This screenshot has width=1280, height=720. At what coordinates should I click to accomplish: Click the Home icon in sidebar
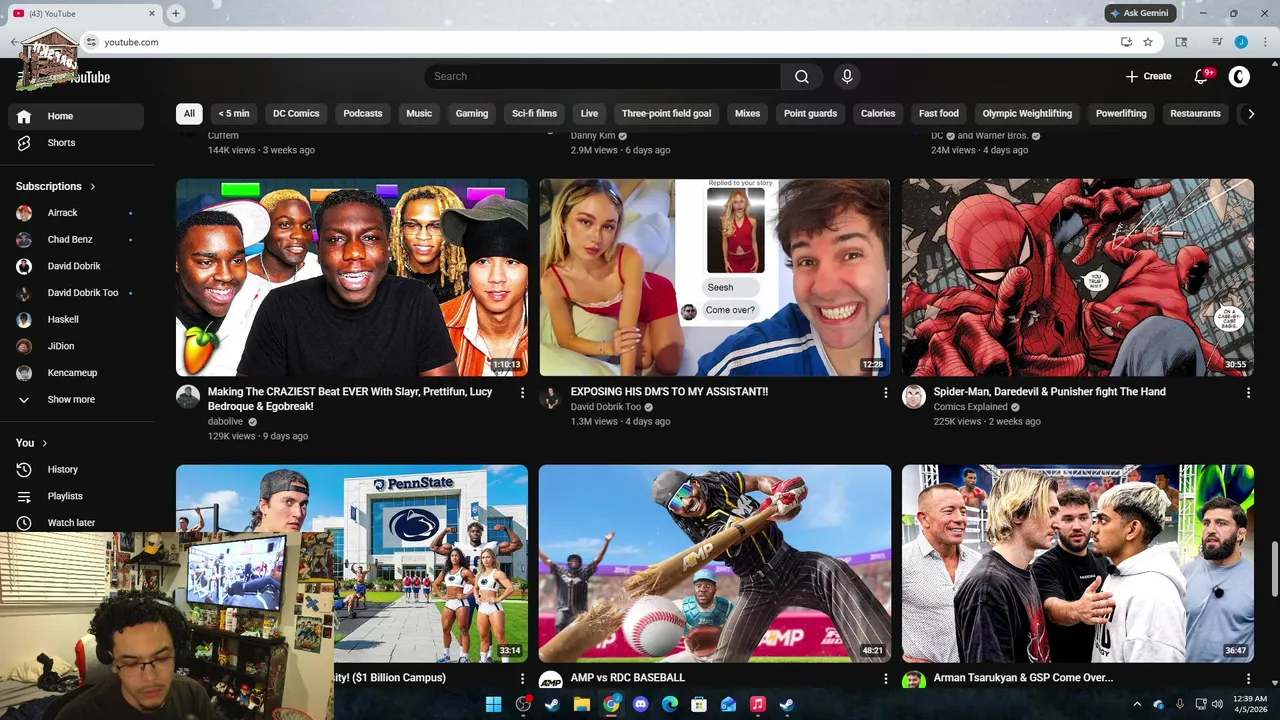(24, 116)
